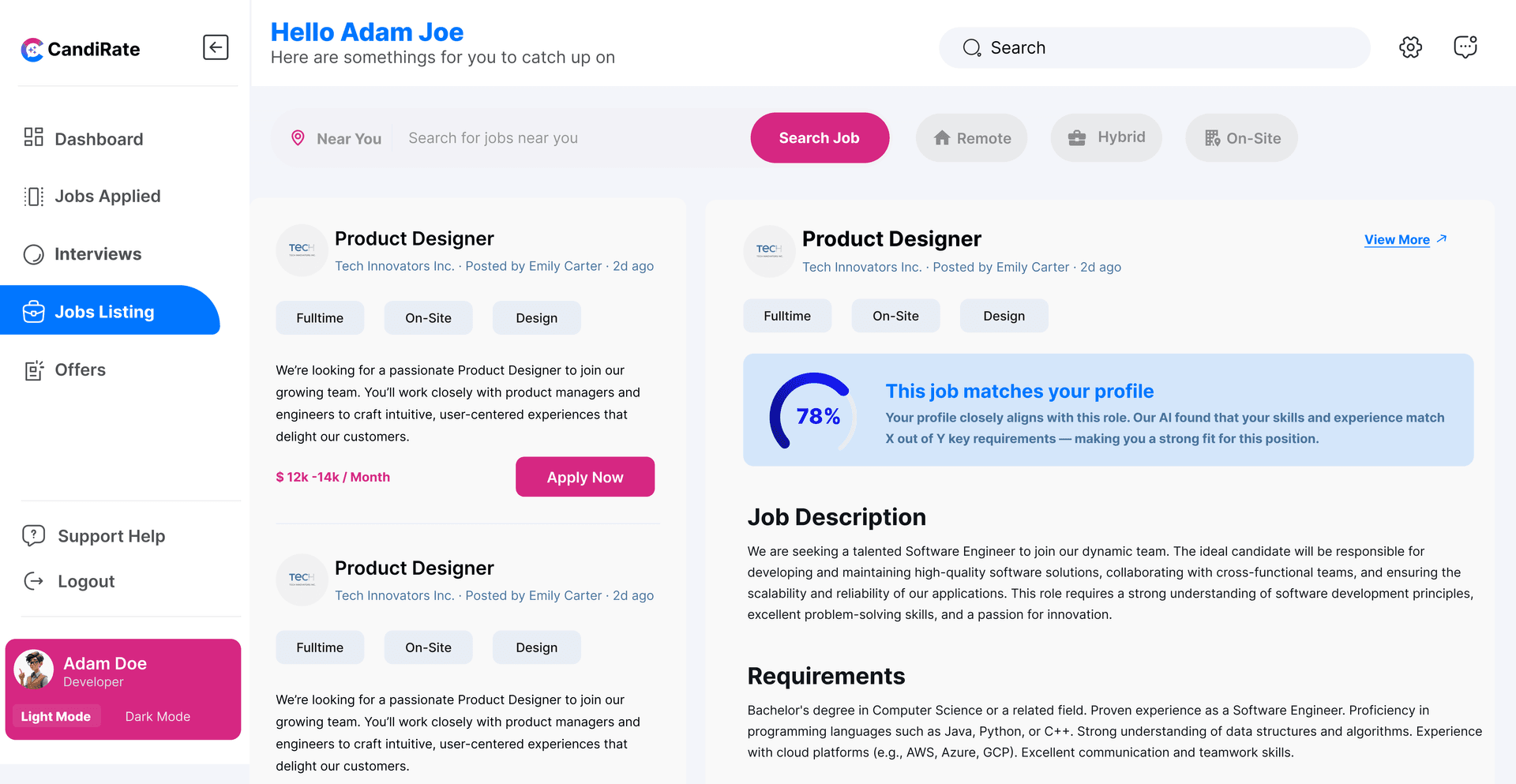The height and width of the screenshot is (784, 1516).
Task: Switch to the Jobs Listing tab
Action: (x=105, y=311)
